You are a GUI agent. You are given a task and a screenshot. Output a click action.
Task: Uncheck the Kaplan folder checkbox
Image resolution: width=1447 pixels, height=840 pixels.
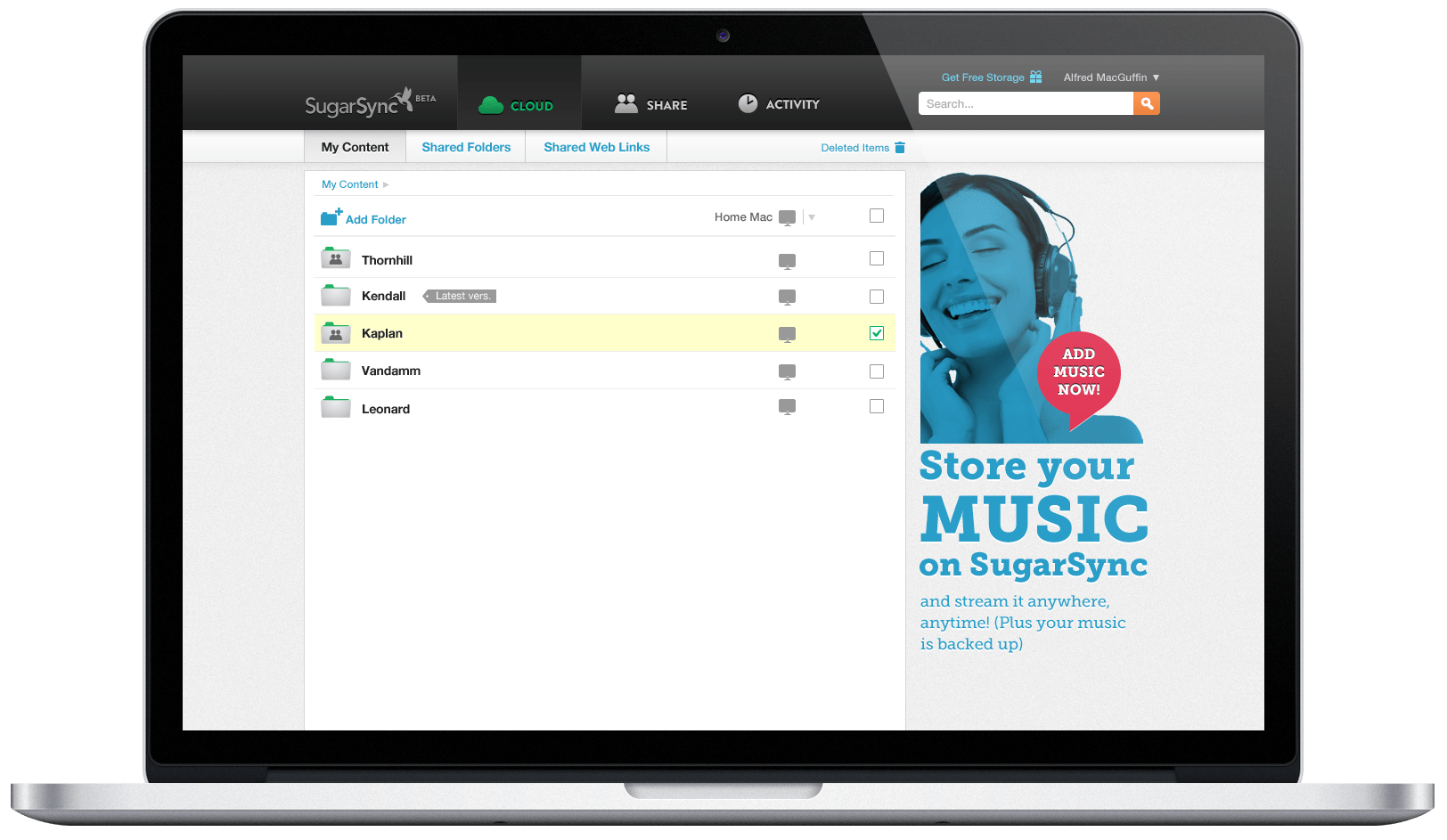[x=877, y=333]
